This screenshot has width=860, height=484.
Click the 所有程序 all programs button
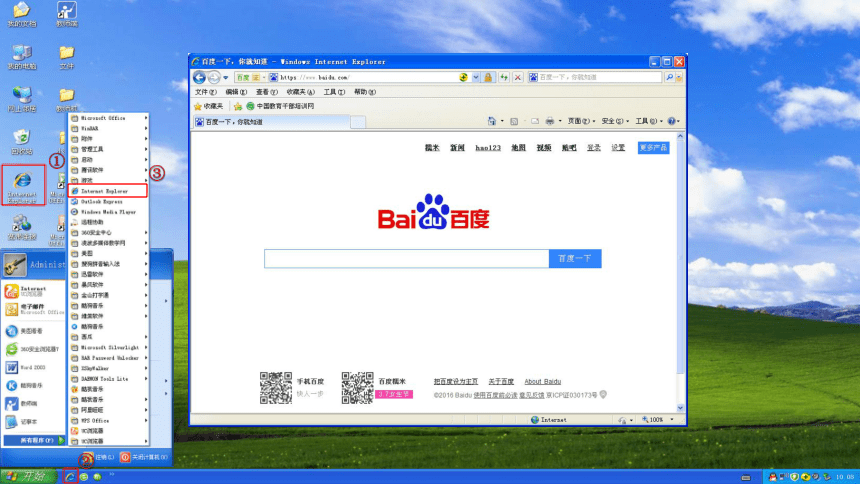(x=34, y=440)
